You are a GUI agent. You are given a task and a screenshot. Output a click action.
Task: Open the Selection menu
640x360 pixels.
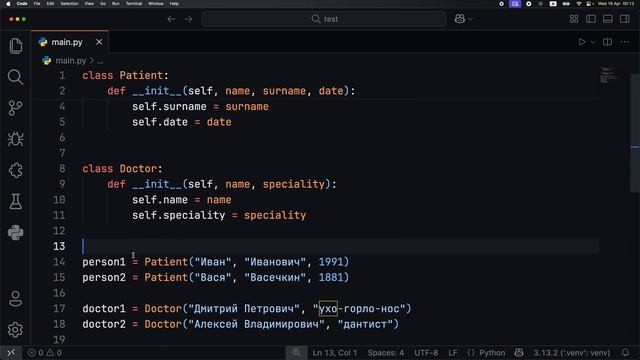(x=69, y=4)
